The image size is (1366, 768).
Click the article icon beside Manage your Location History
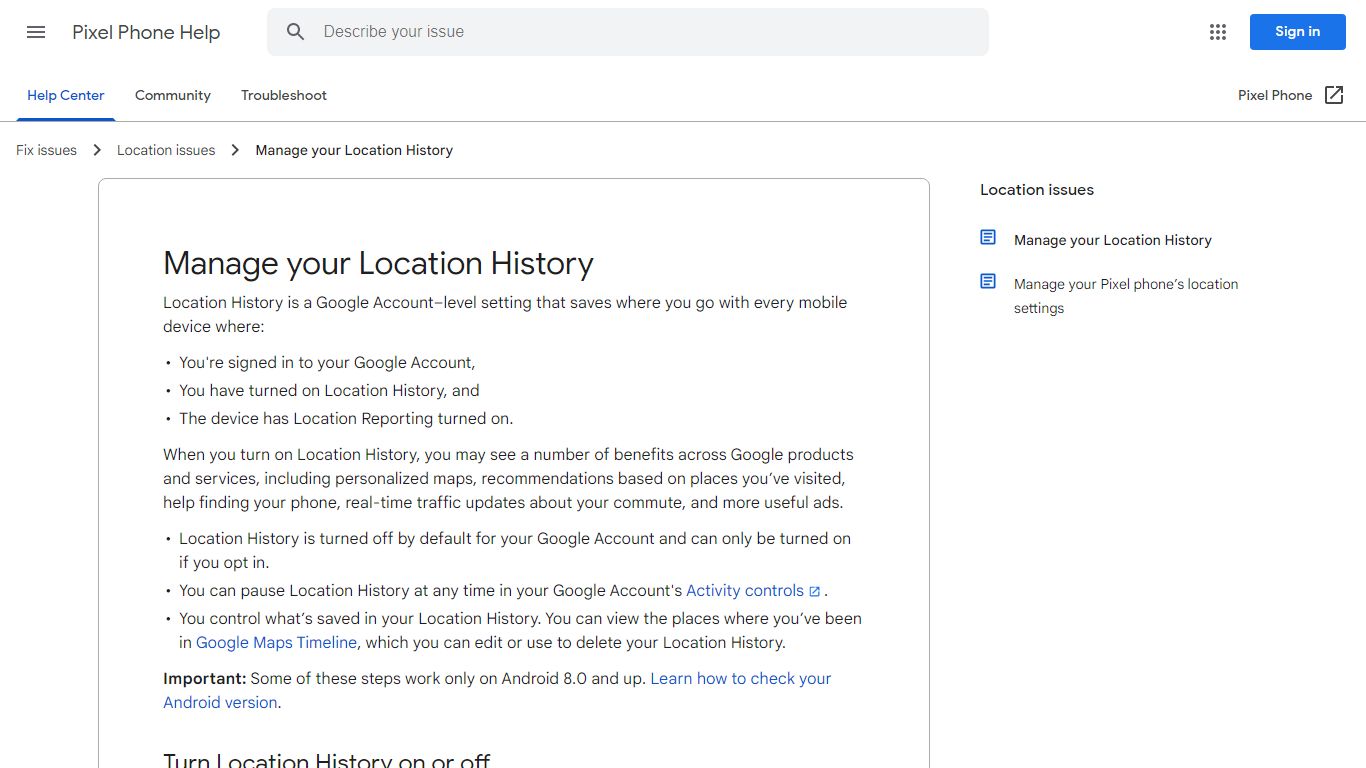point(988,238)
